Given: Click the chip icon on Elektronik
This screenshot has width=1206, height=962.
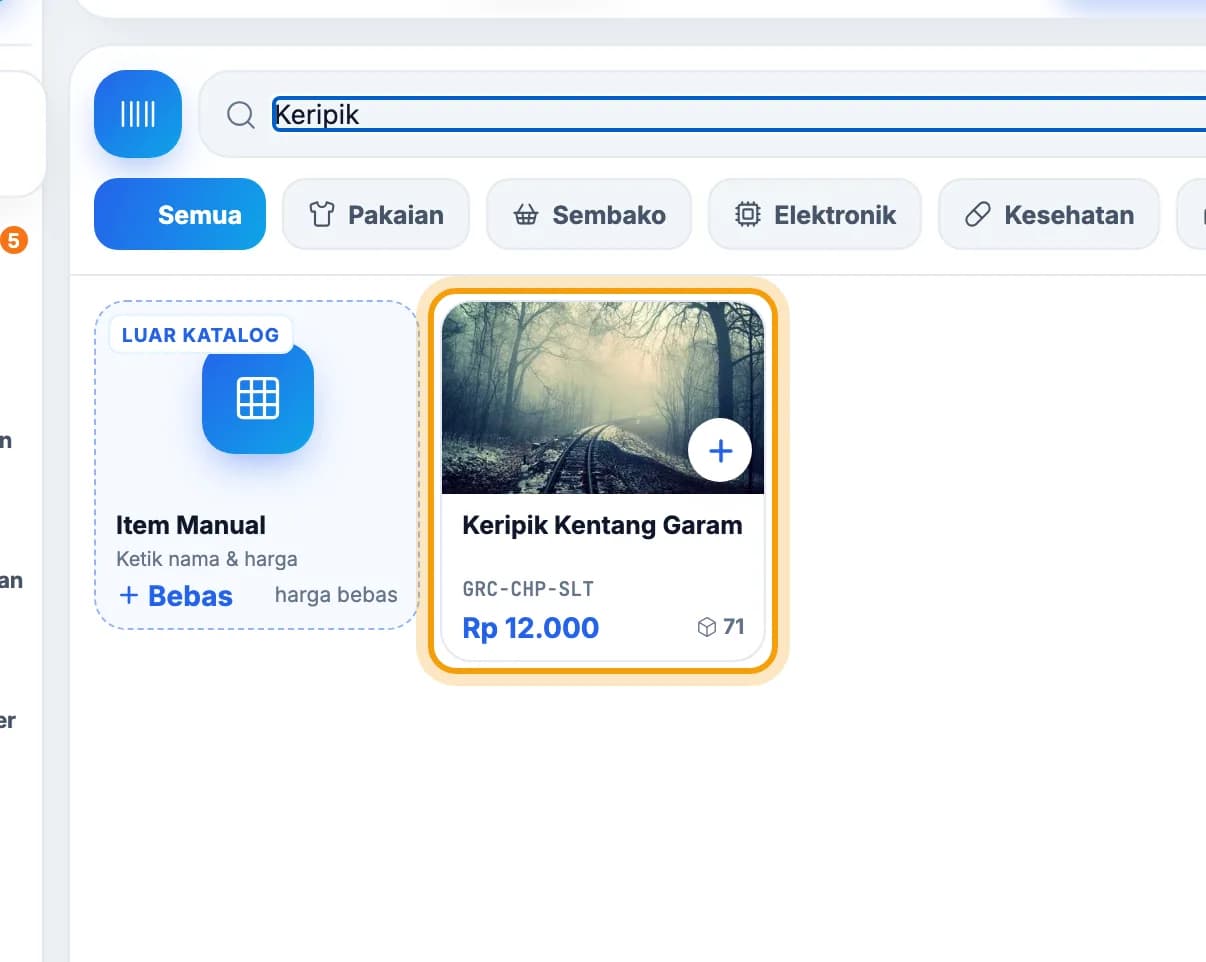Looking at the screenshot, I should [747, 214].
